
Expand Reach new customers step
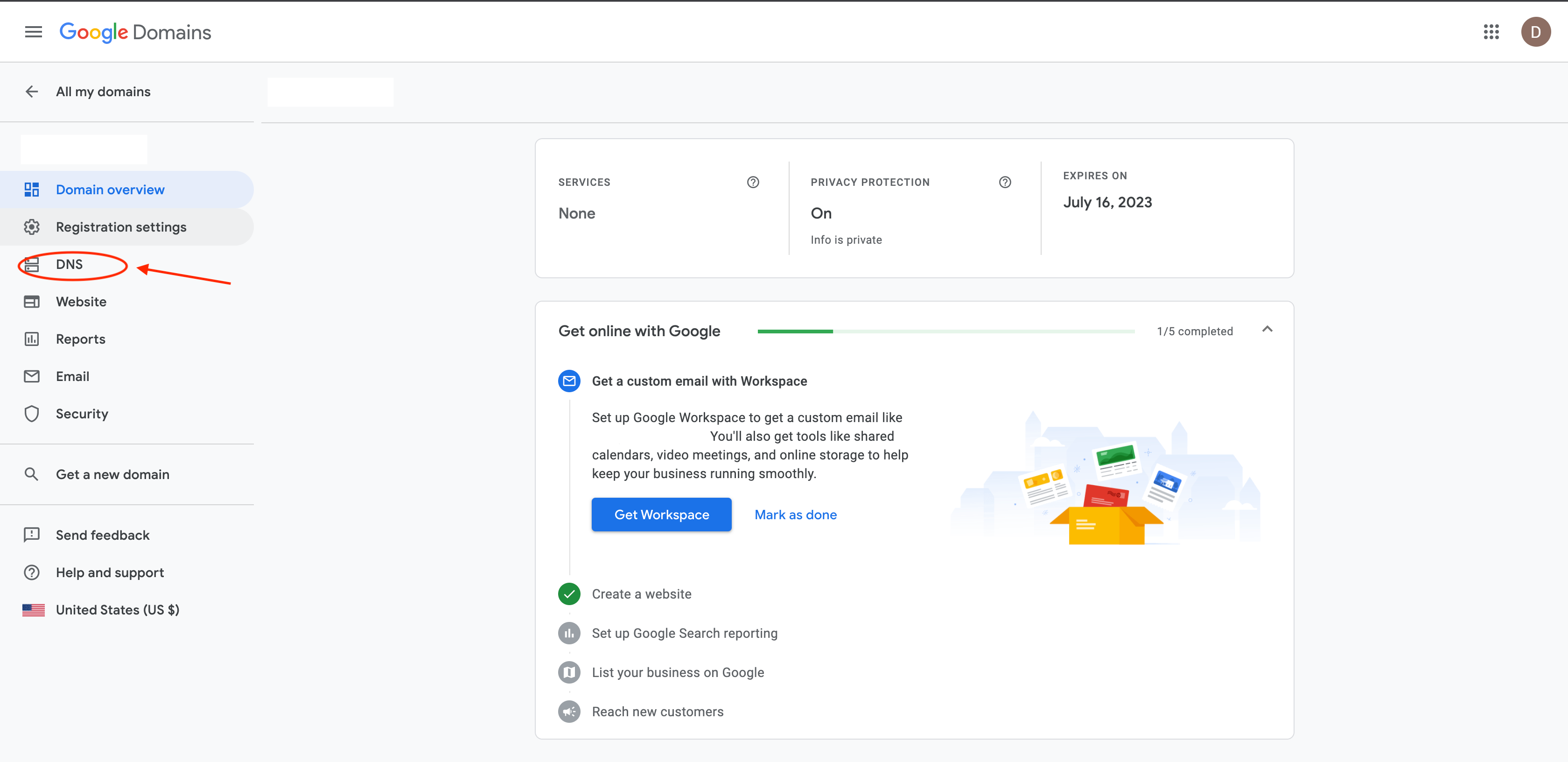(x=658, y=712)
